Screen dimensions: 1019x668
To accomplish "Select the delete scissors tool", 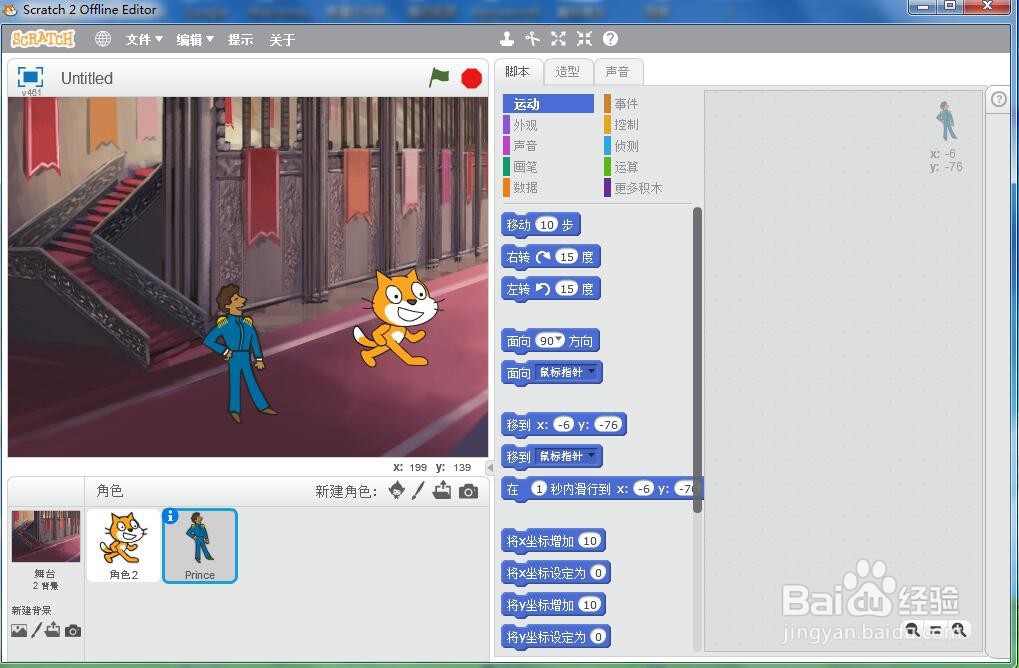I will pyautogui.click(x=532, y=39).
